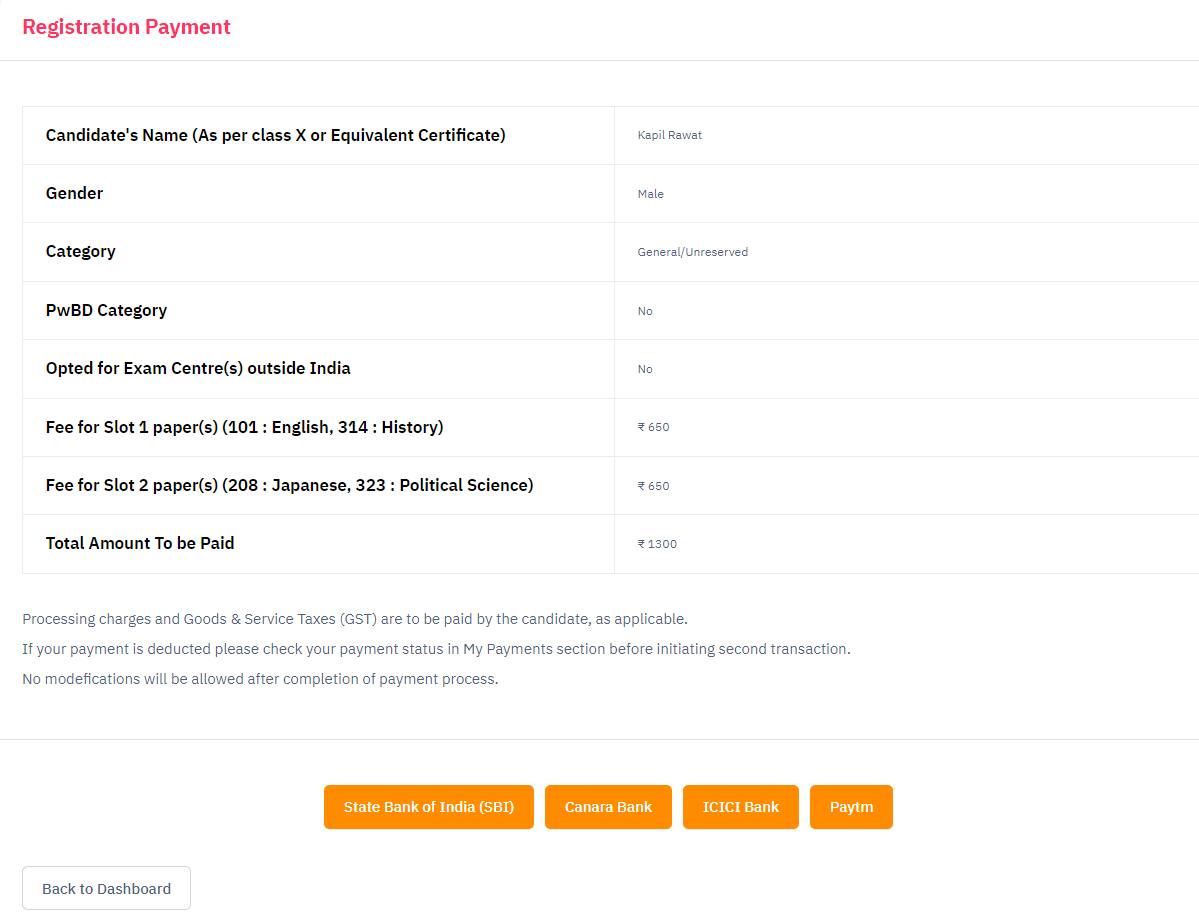Pay using the Paytm option
The width and height of the screenshot is (1199, 915).
pos(851,807)
